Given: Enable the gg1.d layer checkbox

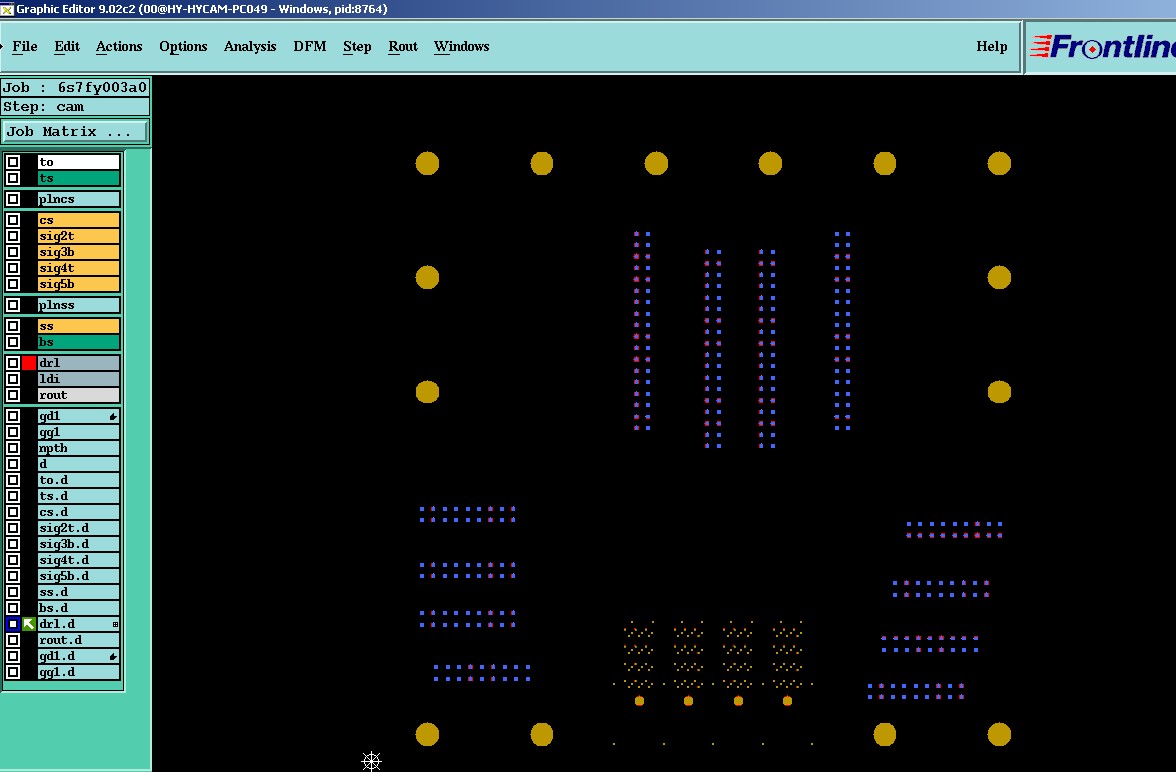Looking at the screenshot, I should point(13,672).
